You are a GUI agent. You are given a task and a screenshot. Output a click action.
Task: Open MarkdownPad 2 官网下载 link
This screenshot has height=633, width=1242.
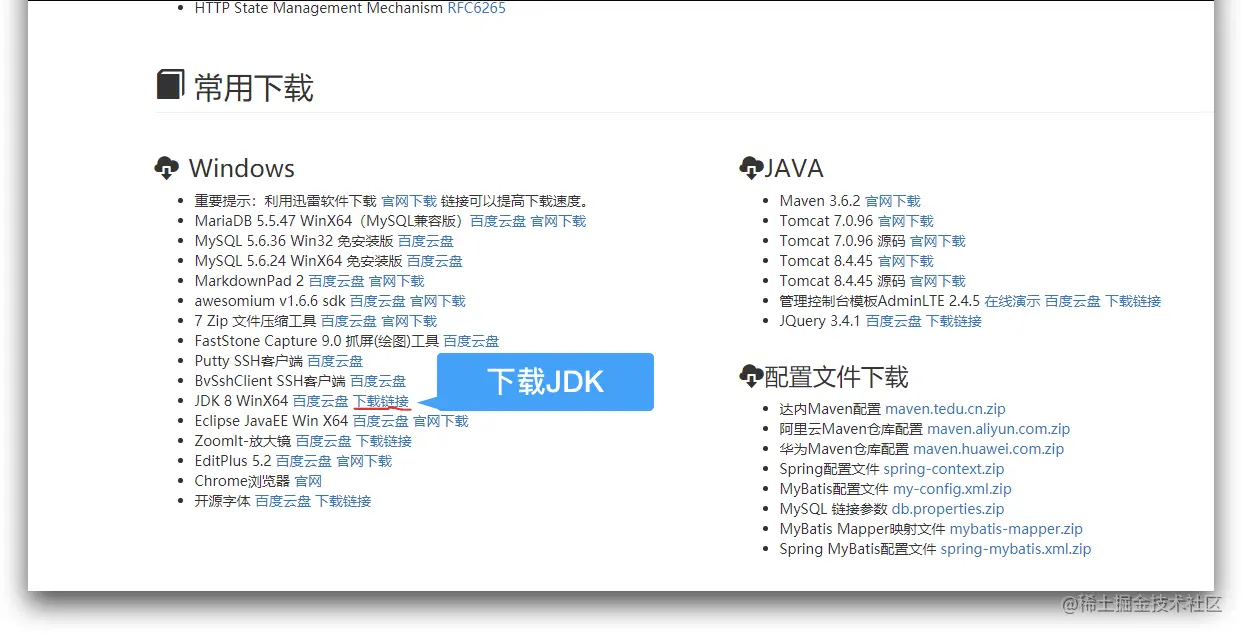pyautogui.click(x=397, y=281)
